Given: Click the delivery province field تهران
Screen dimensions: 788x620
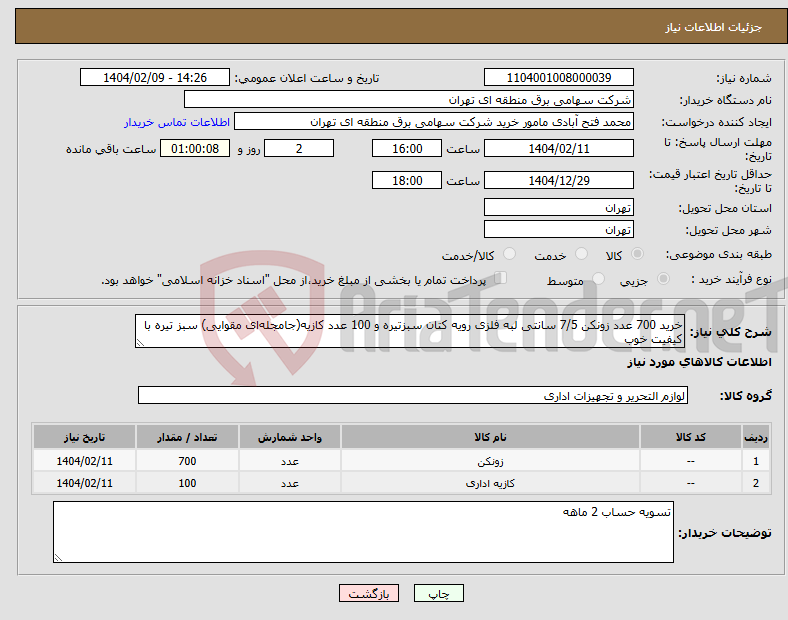Looking at the screenshot, I should pos(558,207).
